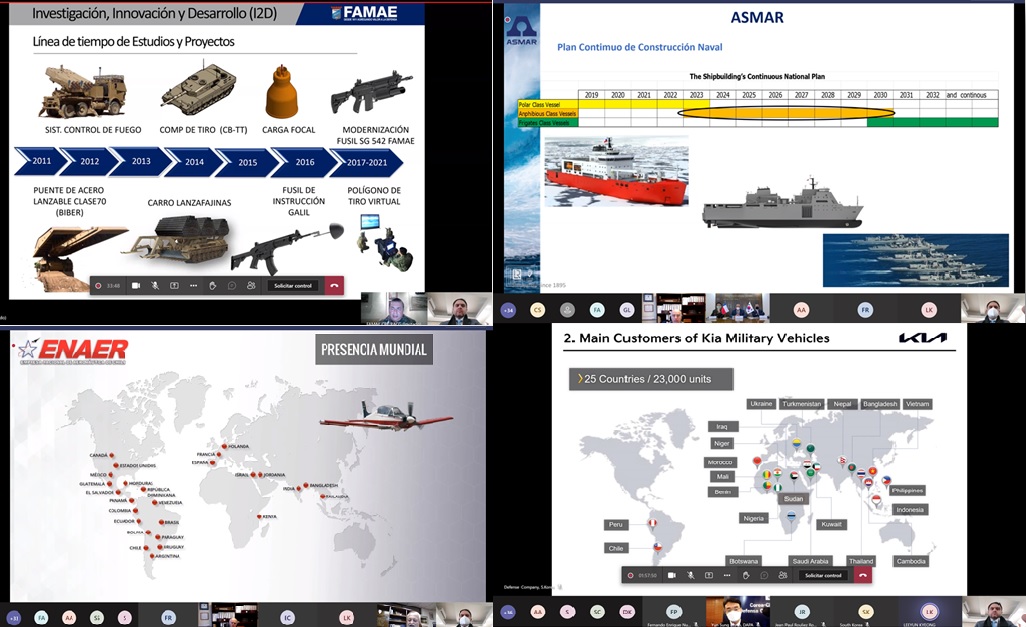
Task: Open share content in FAMAE meeting toolbar
Action: pyautogui.click(x=174, y=285)
